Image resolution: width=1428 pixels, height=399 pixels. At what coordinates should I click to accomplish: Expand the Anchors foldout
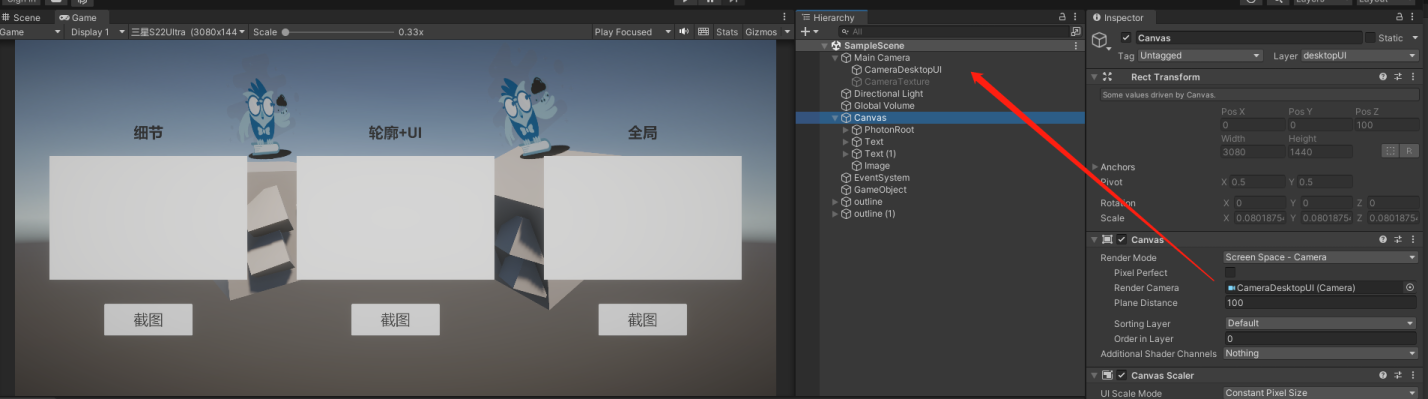[x=1095, y=167]
